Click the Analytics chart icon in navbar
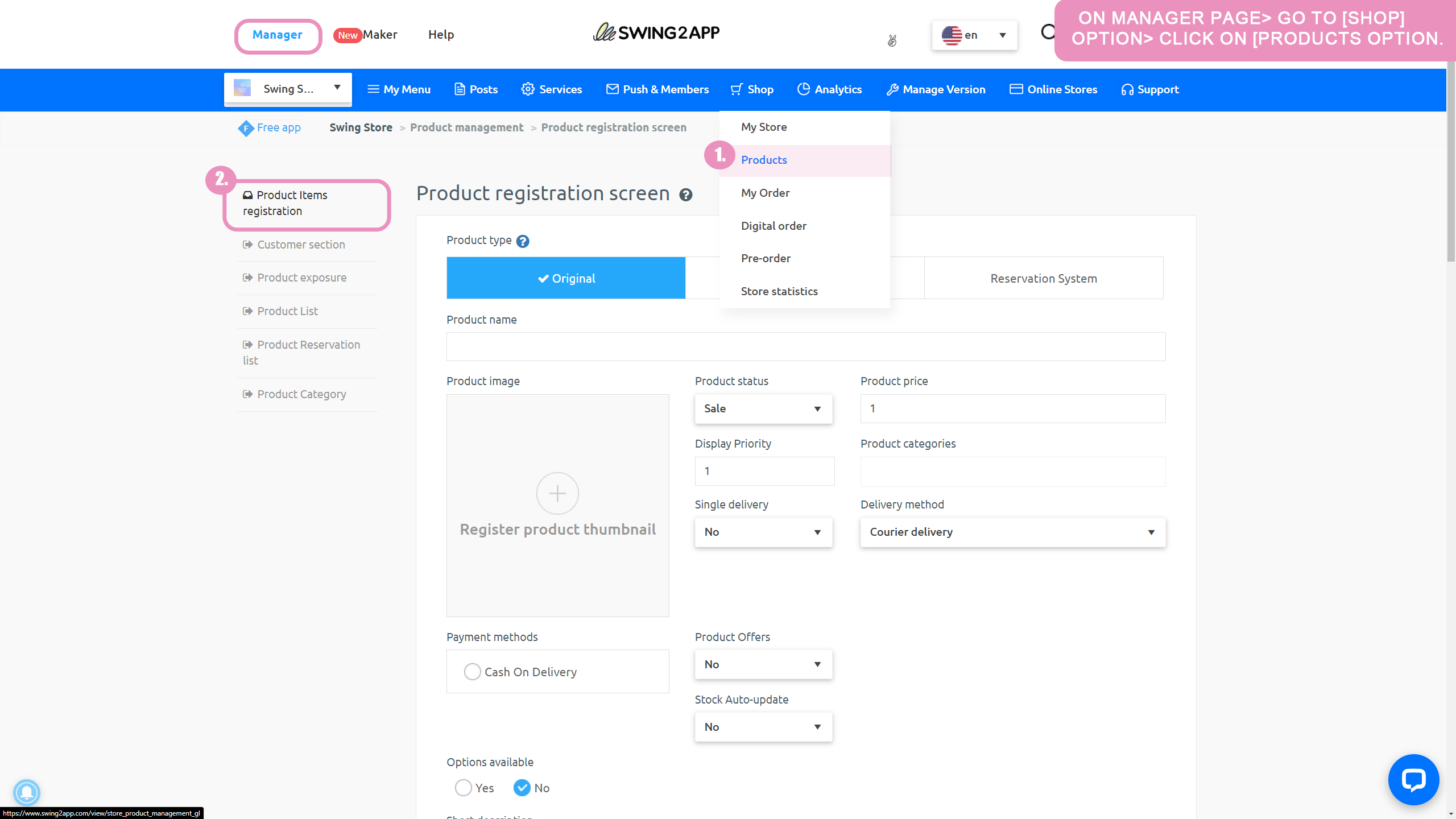Screen dimensions: 1456x819 (803, 89)
